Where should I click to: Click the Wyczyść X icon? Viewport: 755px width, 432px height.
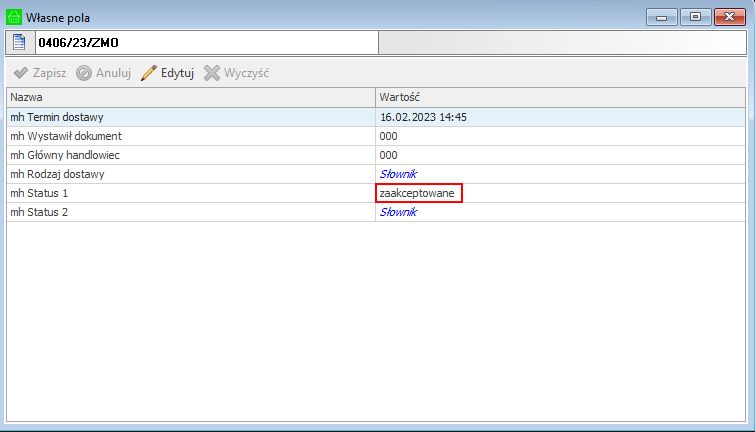click(212, 73)
